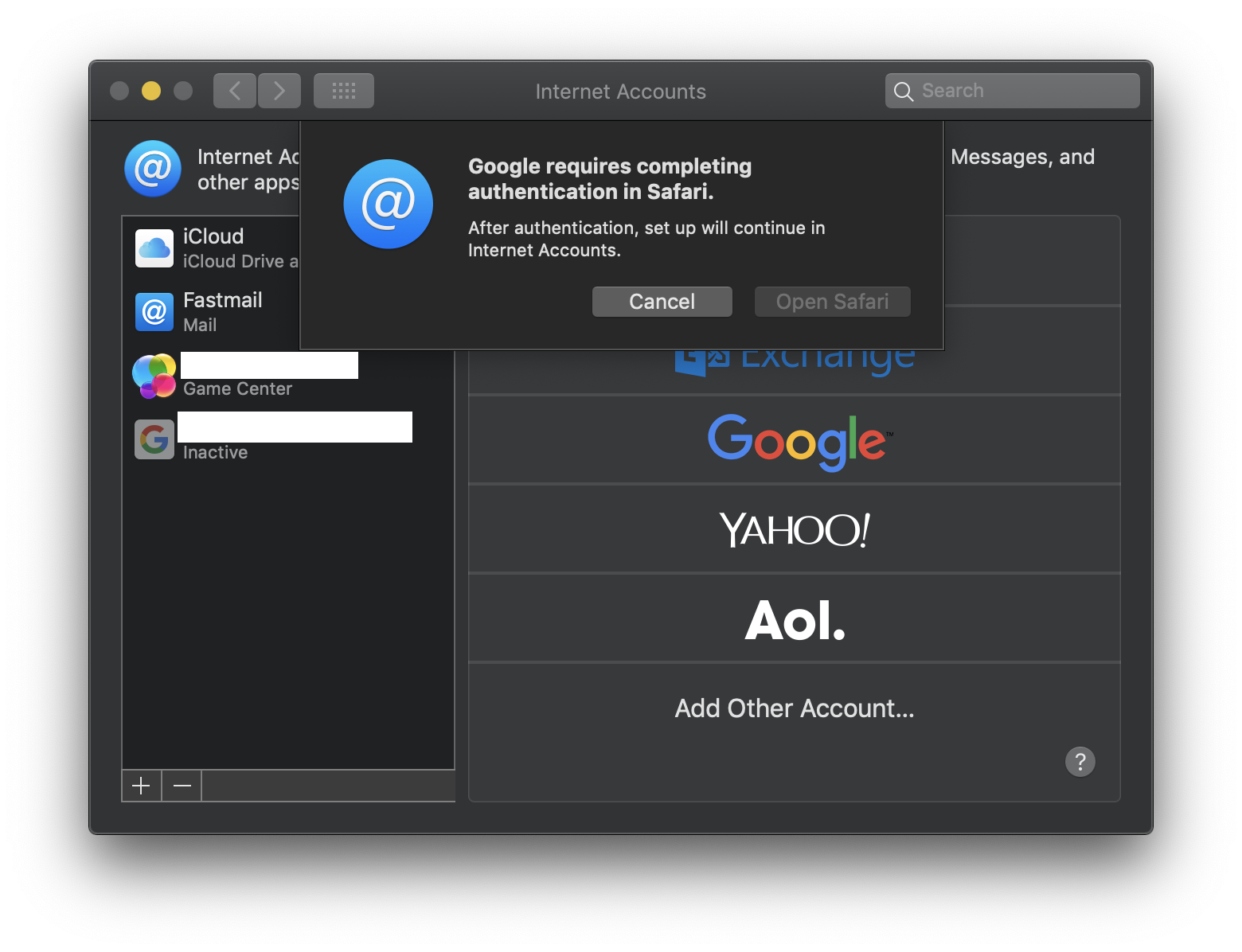Click the 'After authentication' description text
Image resolution: width=1242 pixels, height=952 pixels.
tap(646, 239)
